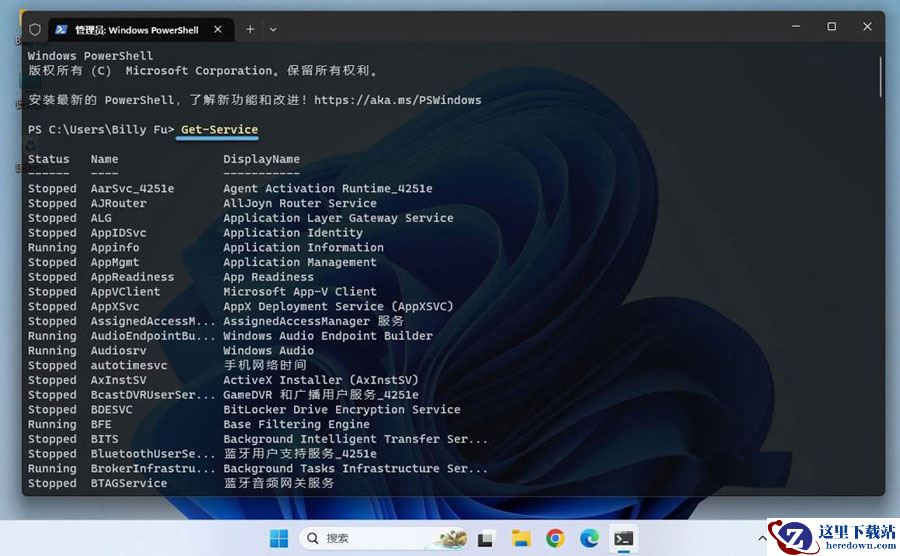Open a new tab with the plus button
900x556 pixels.
coord(250,29)
